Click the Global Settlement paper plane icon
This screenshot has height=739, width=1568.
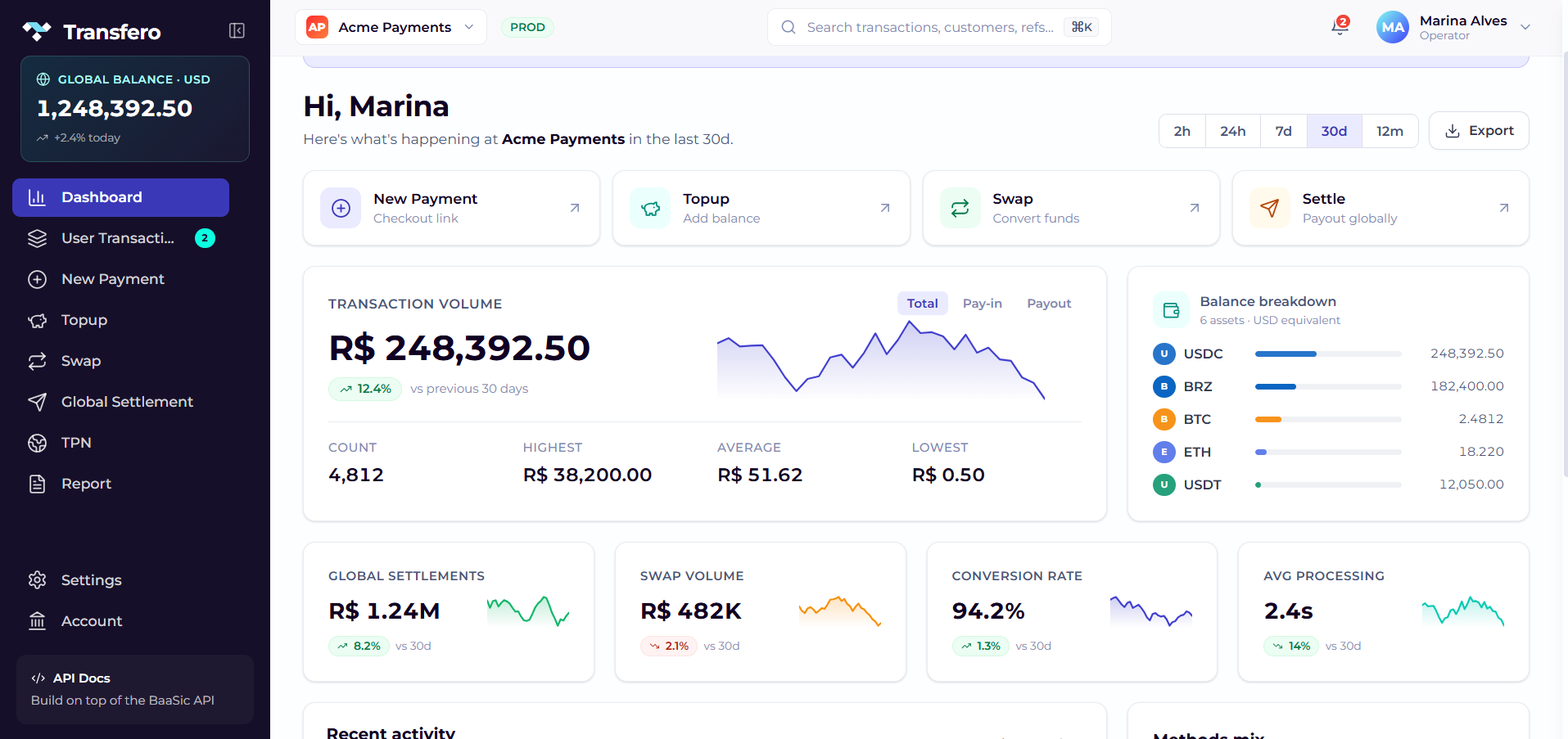tap(37, 402)
